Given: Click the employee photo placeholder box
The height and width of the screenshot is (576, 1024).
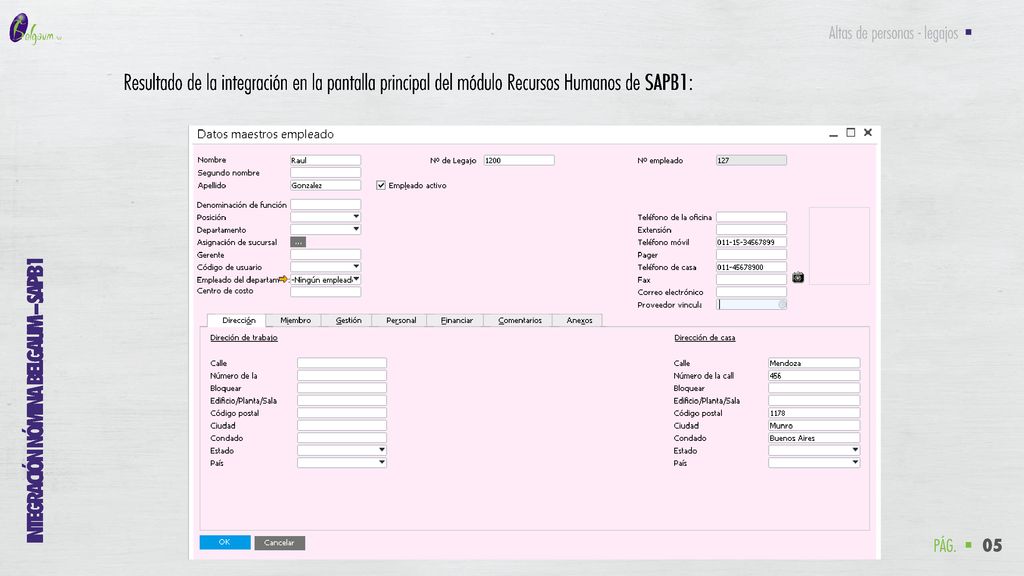Looking at the screenshot, I should pyautogui.click(x=839, y=246).
